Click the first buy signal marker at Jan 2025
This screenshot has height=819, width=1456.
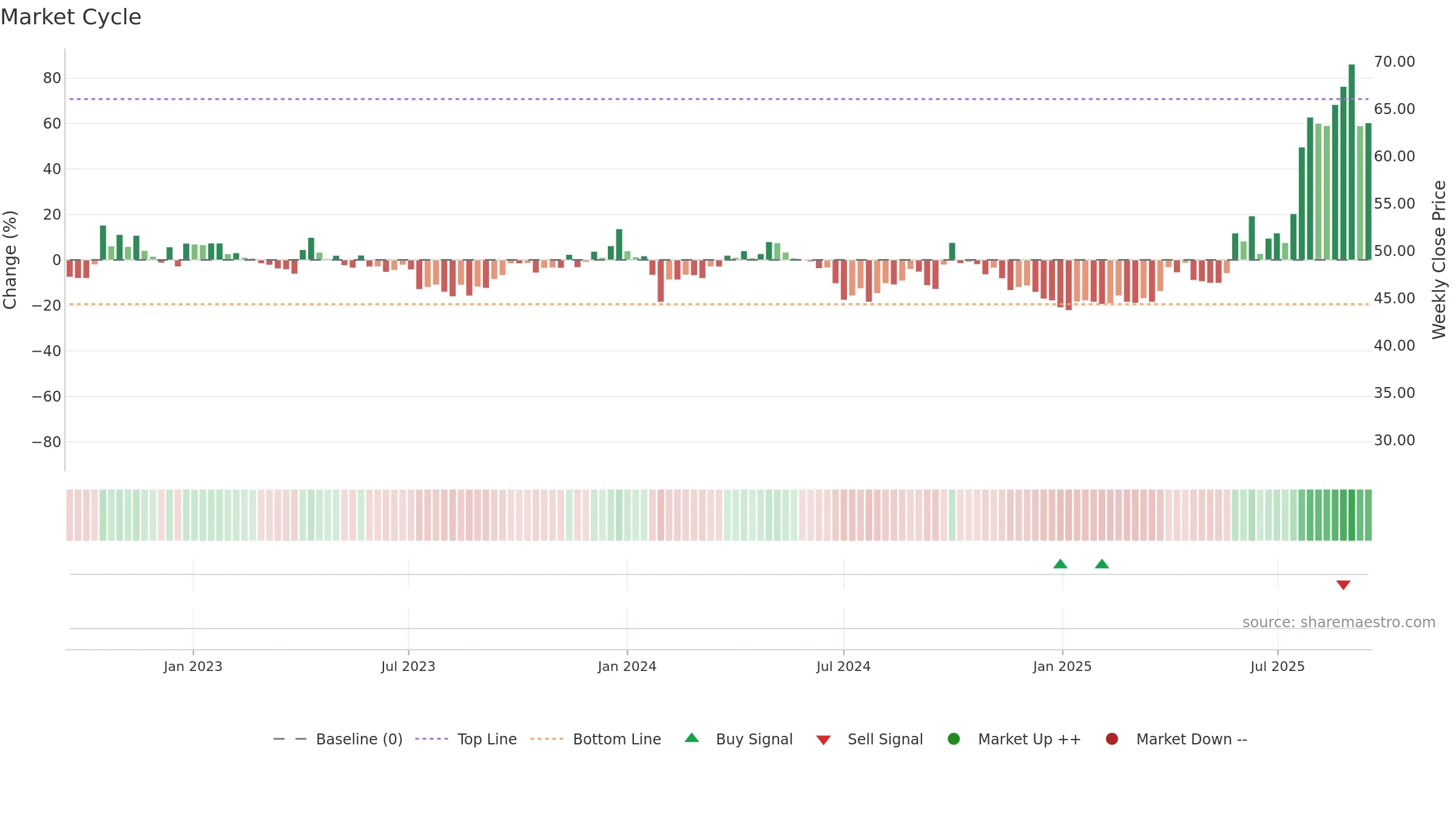[x=1060, y=564]
